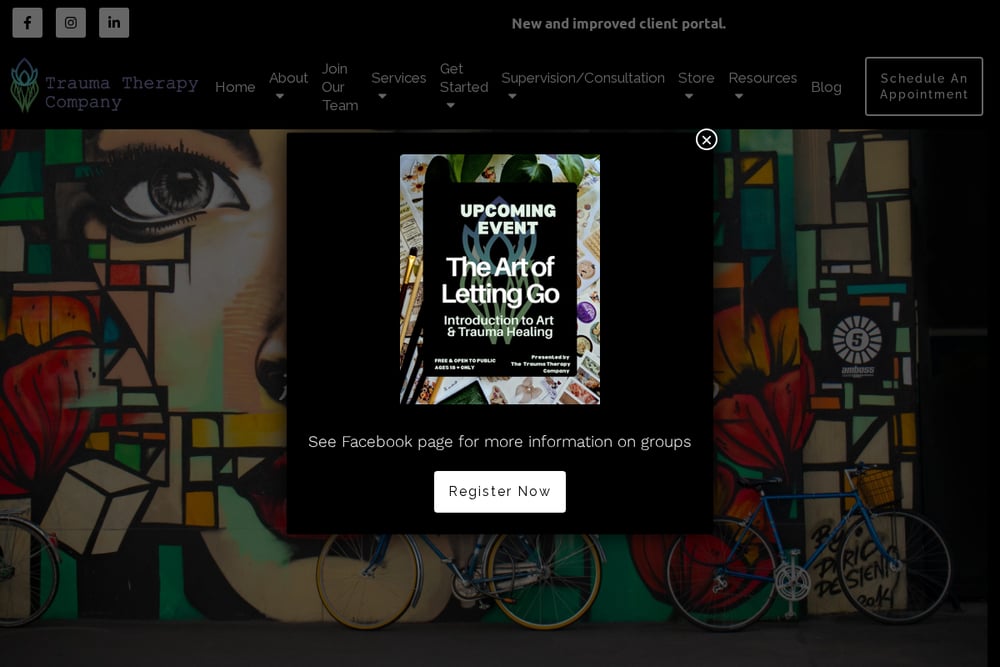Expand the Get Started dropdown arrow

pyautogui.click(x=450, y=105)
